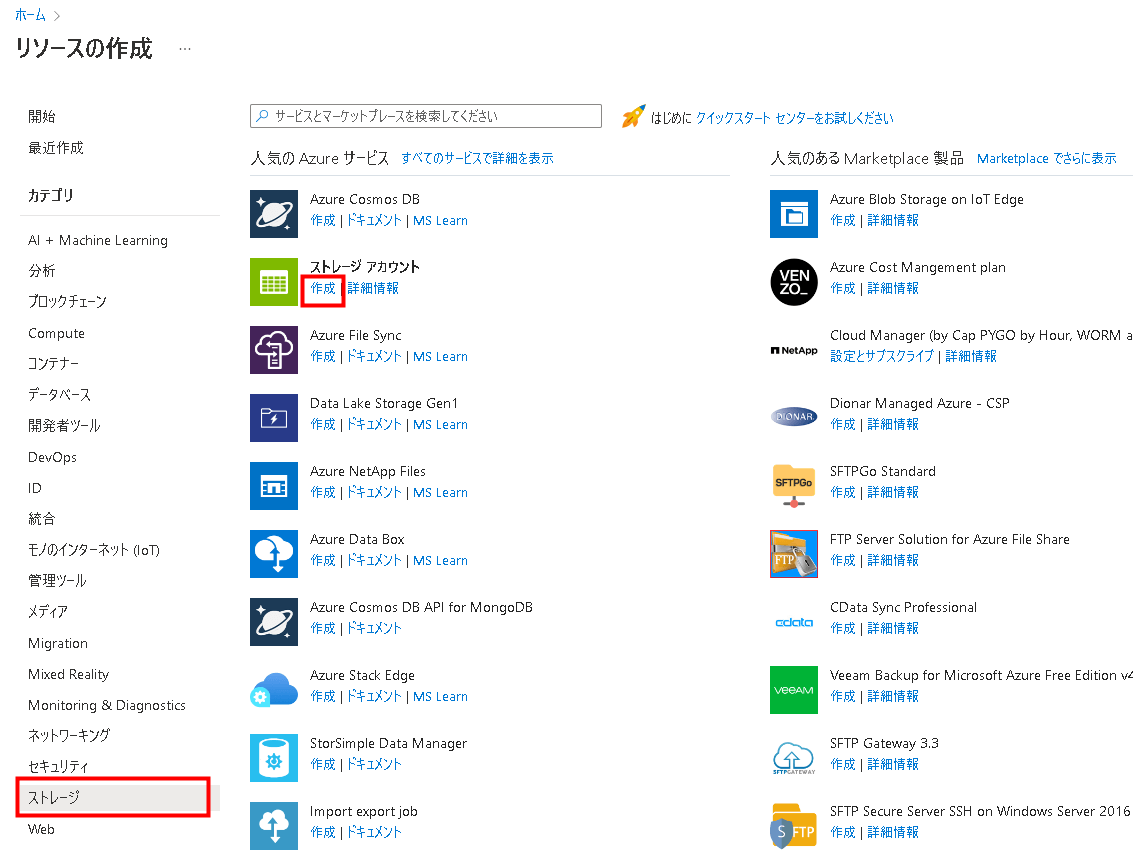Click the CData Sync Professional logo
1133x850 pixels.
[x=793, y=622]
